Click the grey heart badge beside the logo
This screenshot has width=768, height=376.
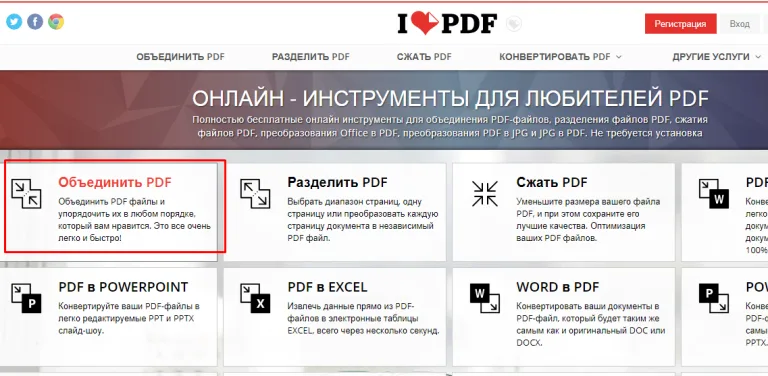point(514,24)
